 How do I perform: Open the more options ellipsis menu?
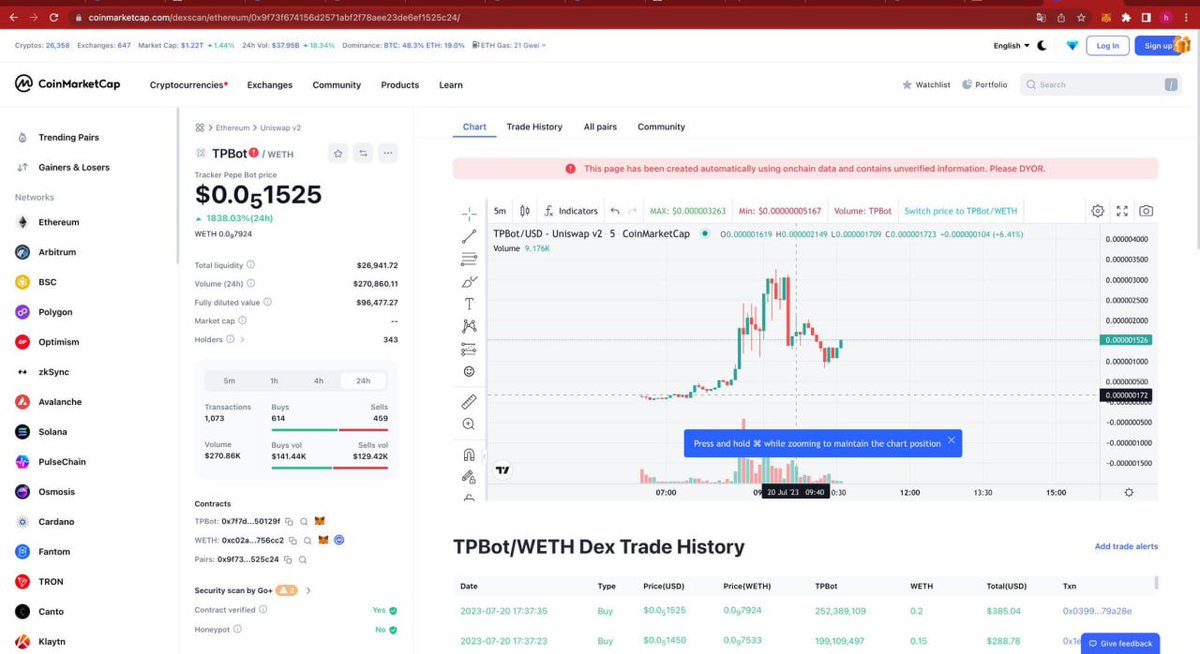coord(387,153)
